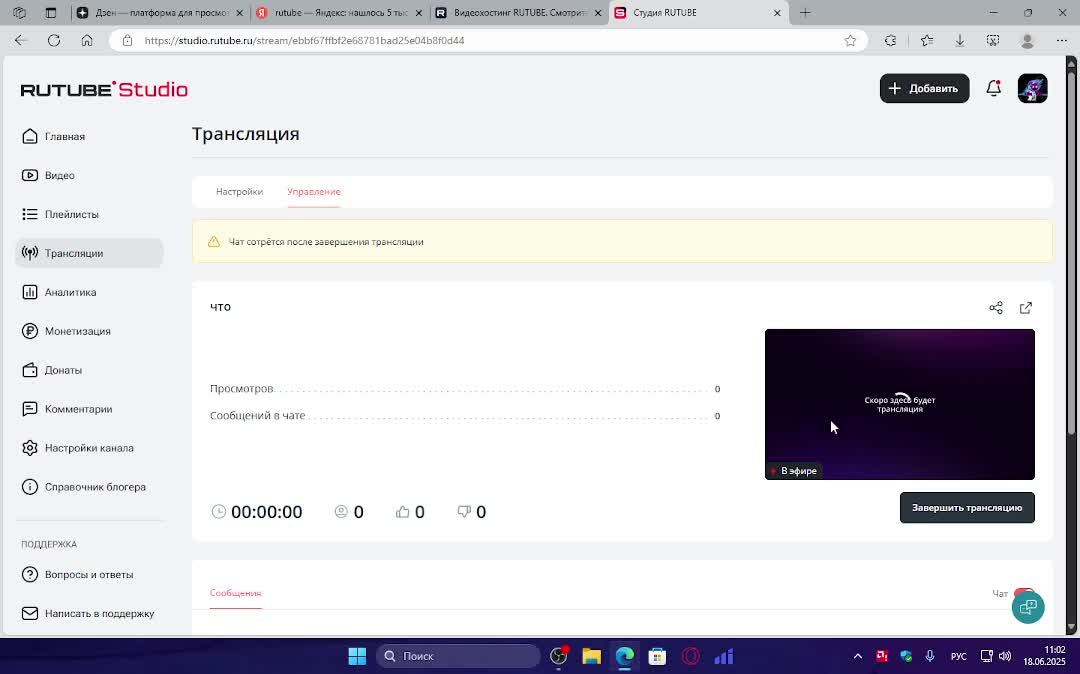Viewport: 1080px width, 674px height.
Task: Select the Управление tab
Action: (x=313, y=191)
